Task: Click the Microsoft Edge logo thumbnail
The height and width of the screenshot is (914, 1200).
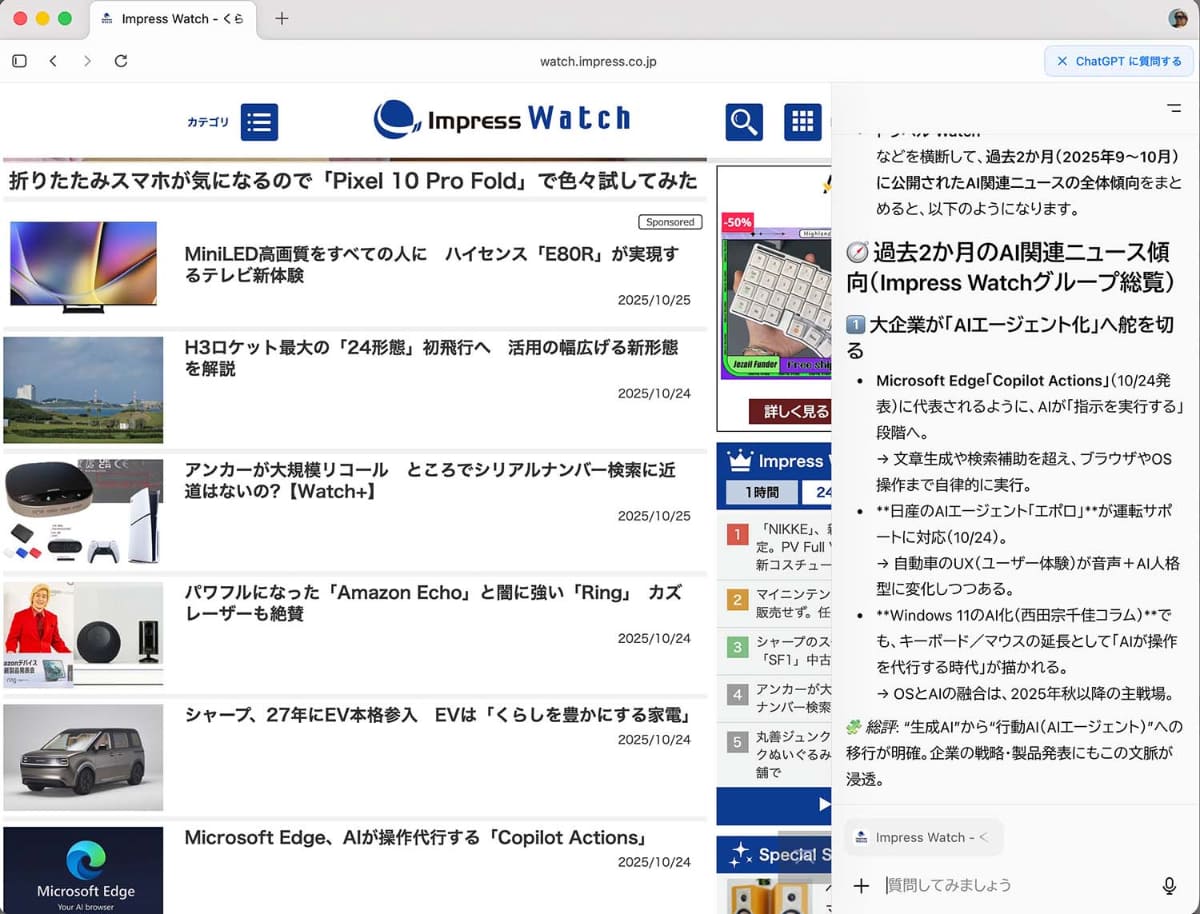Action: (x=83, y=869)
